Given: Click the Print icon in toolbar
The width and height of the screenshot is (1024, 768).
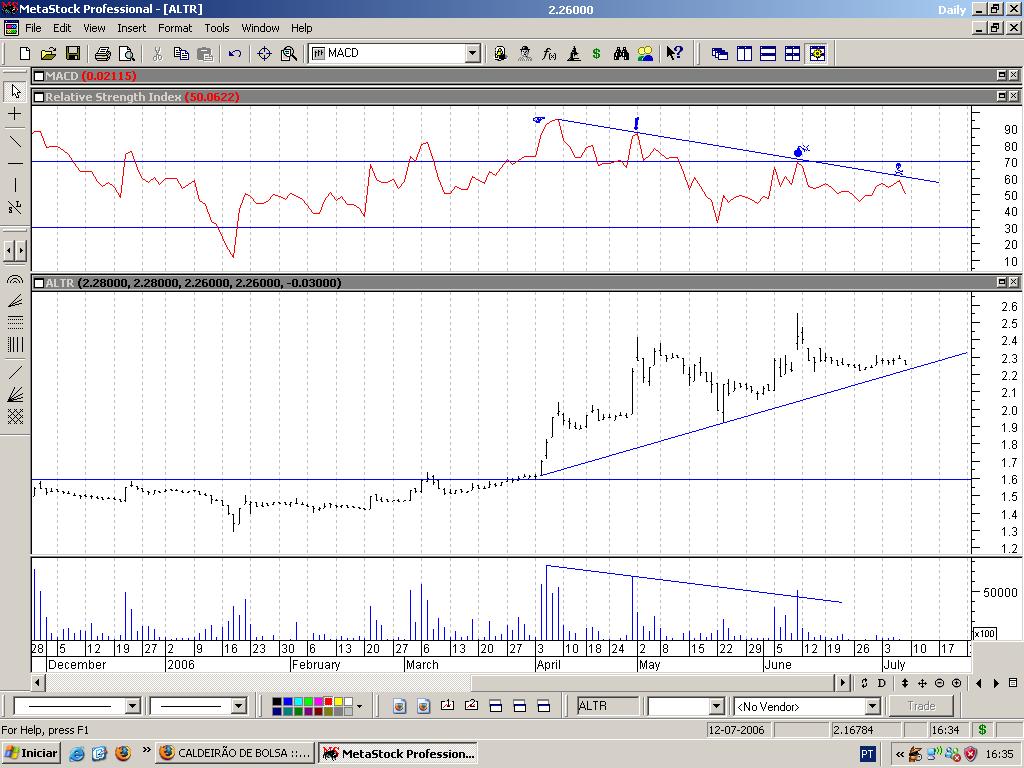Looking at the screenshot, I should pos(102,54).
